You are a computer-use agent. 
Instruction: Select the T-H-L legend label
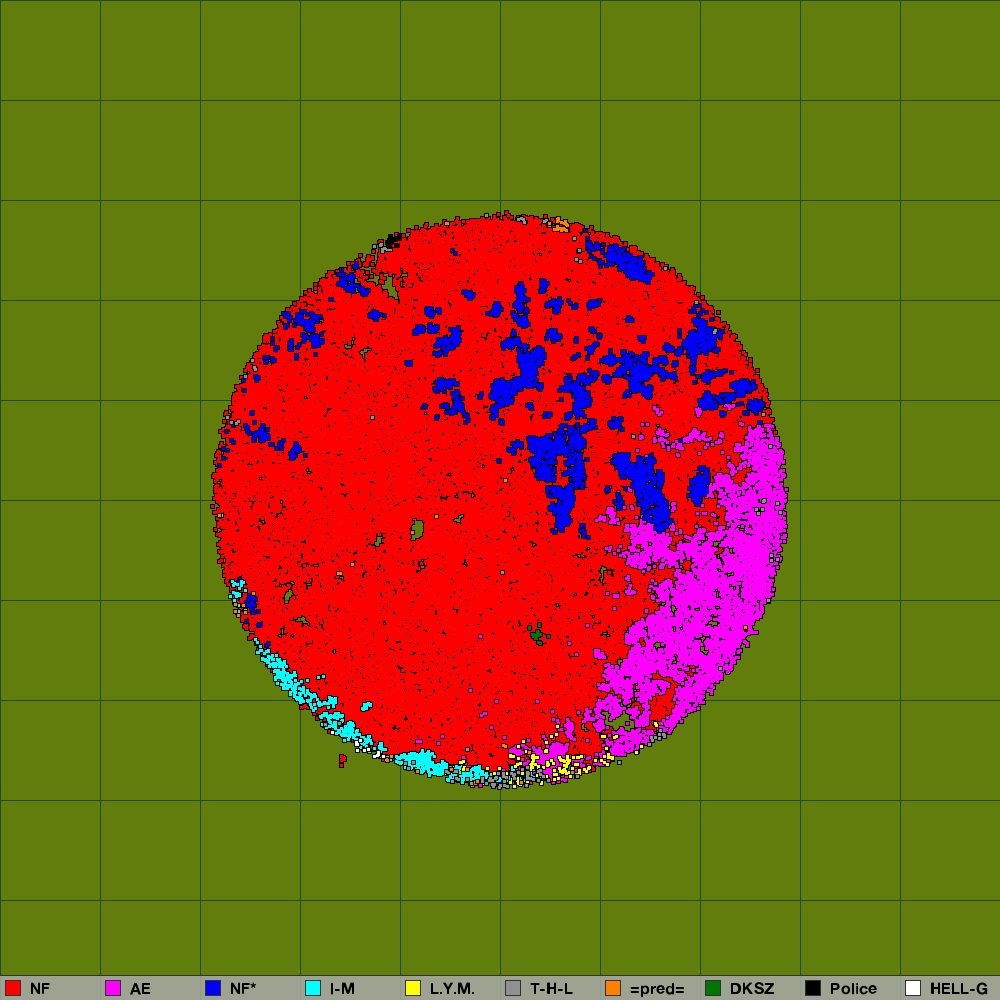[552, 989]
